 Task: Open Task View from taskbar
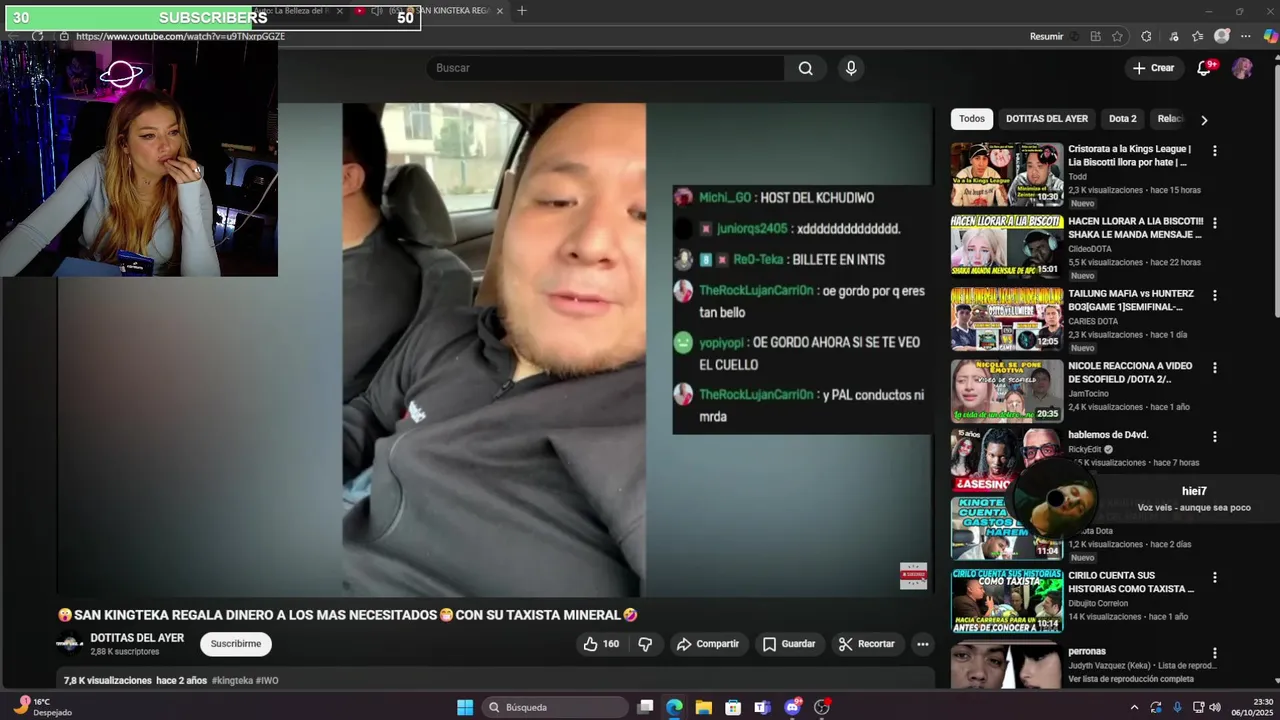tap(645, 707)
